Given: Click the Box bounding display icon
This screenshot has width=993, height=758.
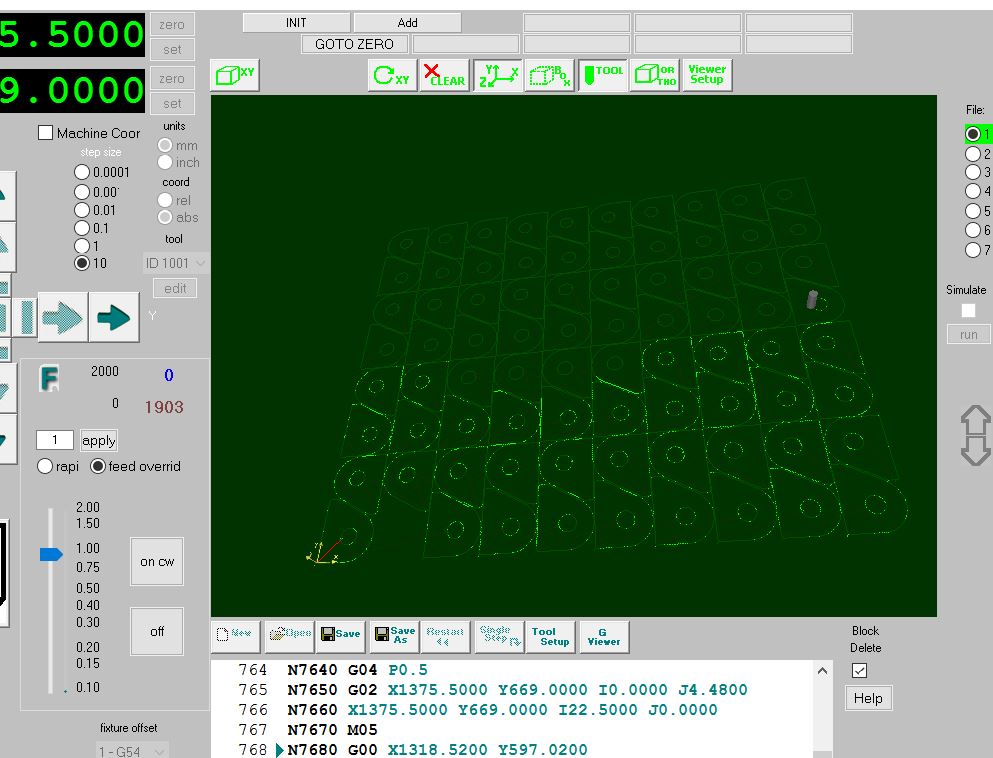Looking at the screenshot, I should tap(550, 75).
